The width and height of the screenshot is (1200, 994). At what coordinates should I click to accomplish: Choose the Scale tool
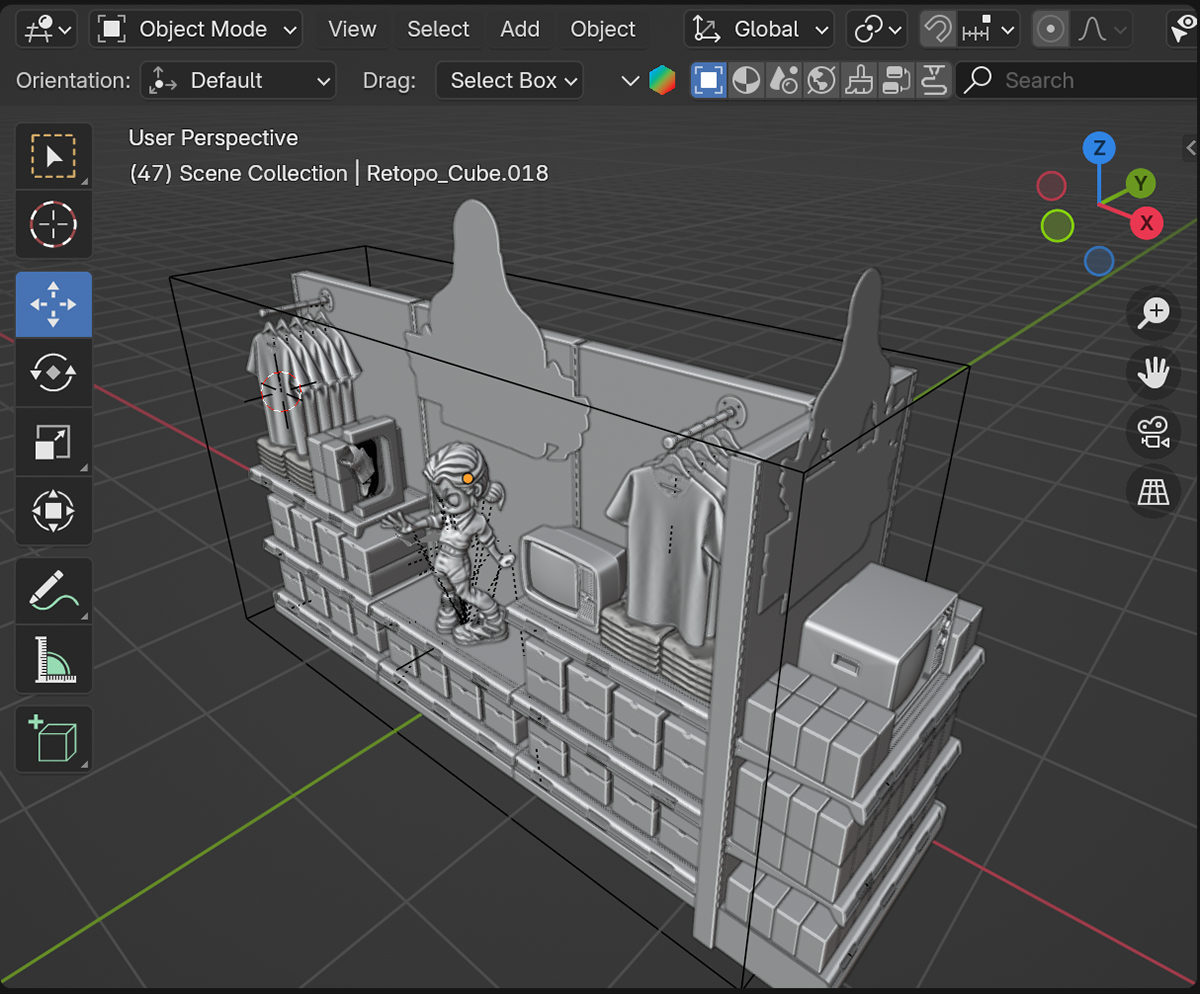pos(54,442)
